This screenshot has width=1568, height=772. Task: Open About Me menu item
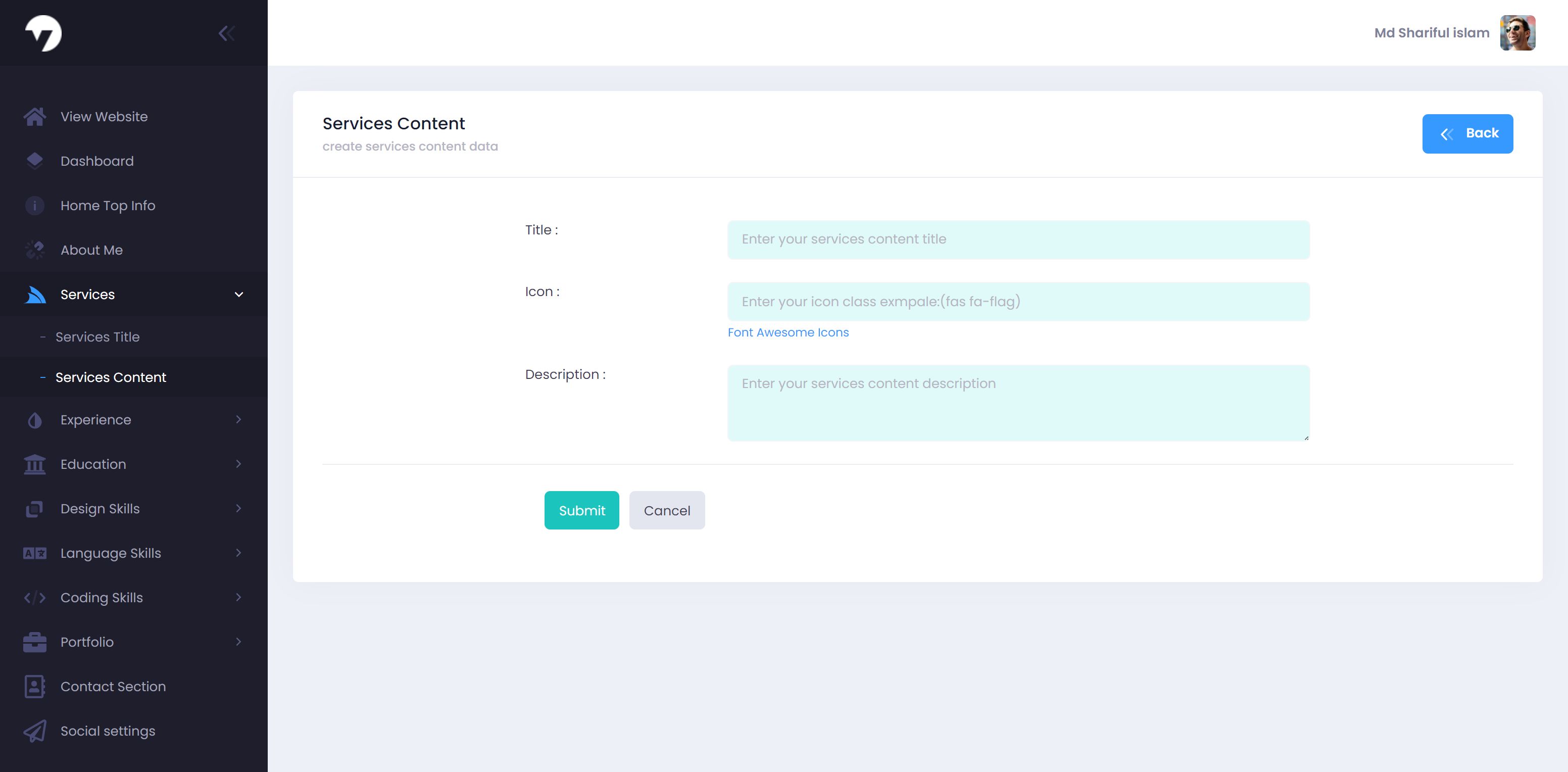134,250
